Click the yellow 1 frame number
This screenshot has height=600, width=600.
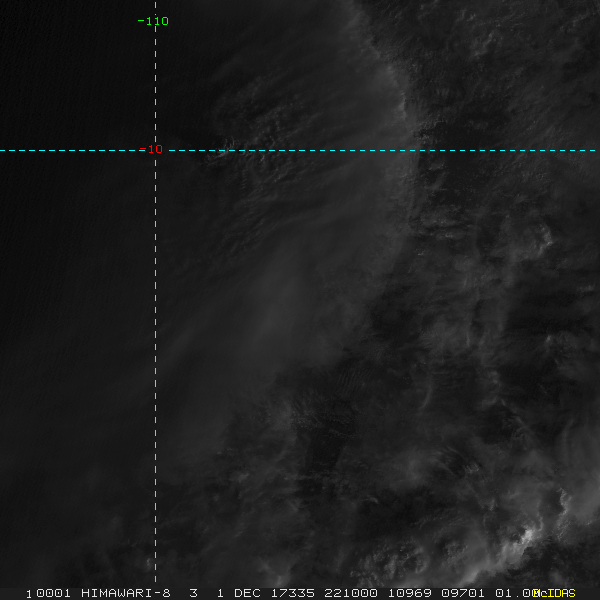tap(29, 594)
